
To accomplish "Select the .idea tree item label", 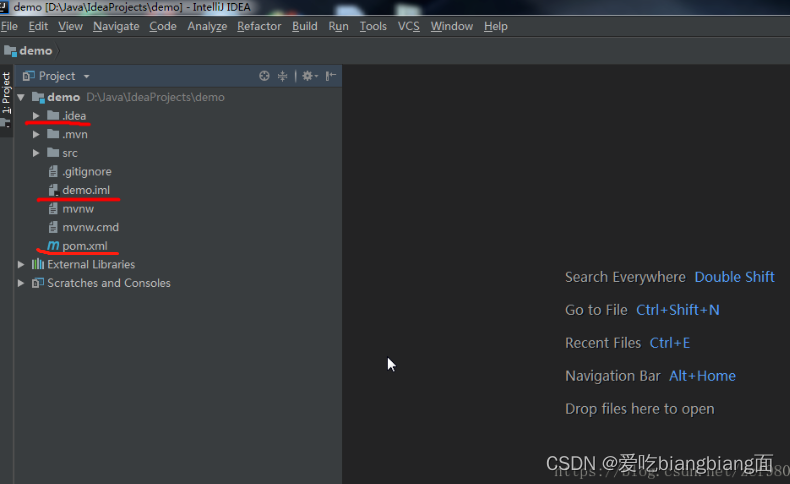I will tap(74, 116).
